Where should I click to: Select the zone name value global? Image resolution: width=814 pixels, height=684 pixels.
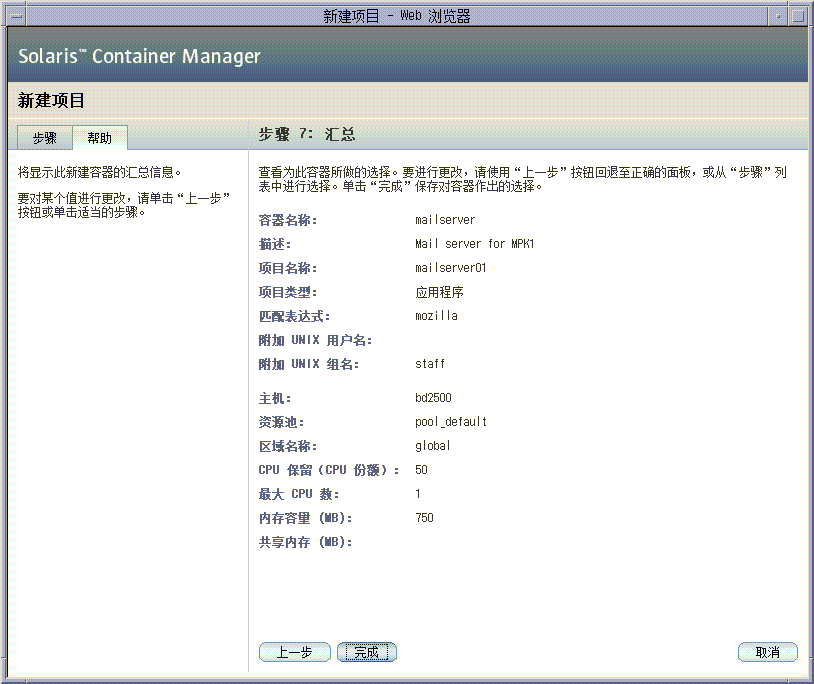click(x=432, y=446)
